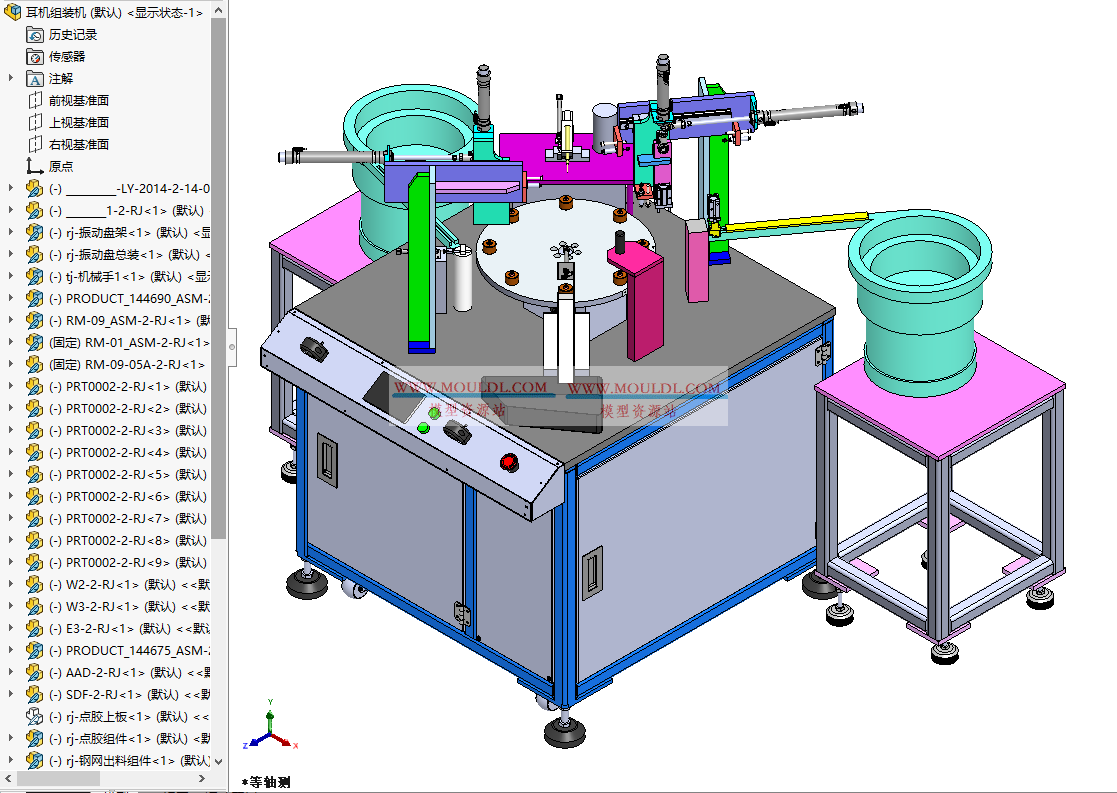
Task: Select the 原点 (Origin) icon
Action: (x=32, y=166)
